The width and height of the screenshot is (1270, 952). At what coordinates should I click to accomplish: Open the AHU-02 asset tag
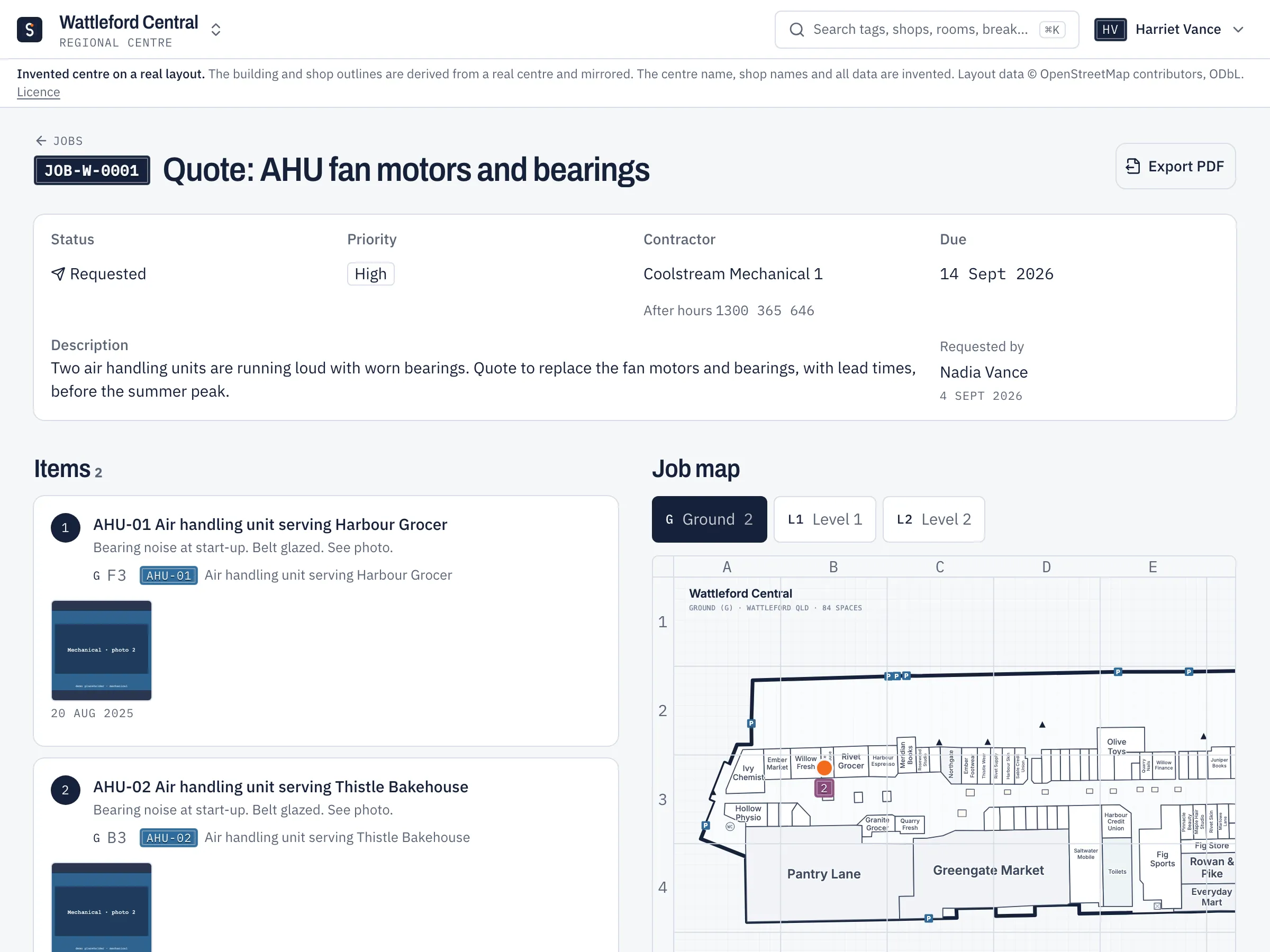tap(168, 838)
